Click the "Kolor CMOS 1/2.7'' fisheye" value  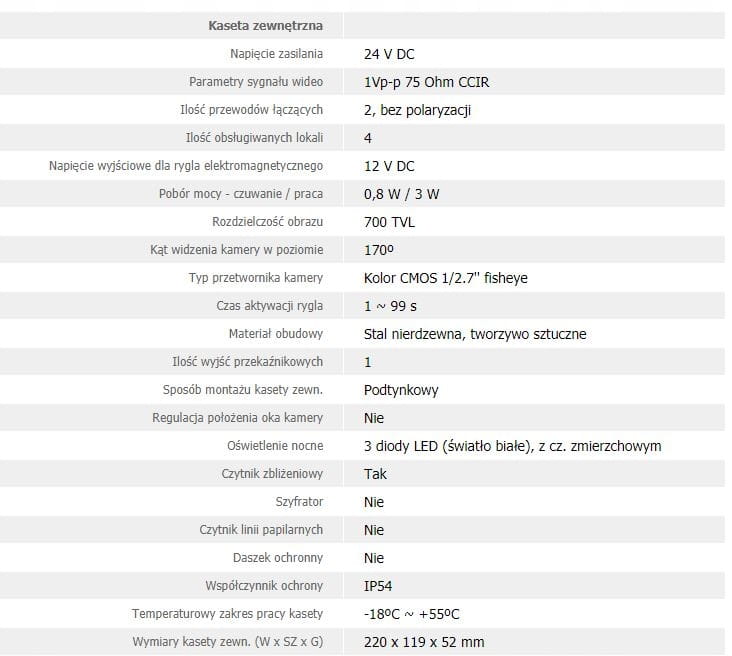click(x=445, y=278)
